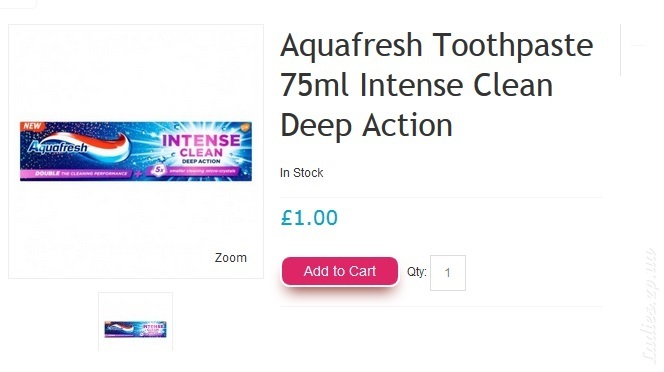This screenshot has width=664, height=372.
Task: Focus the Qty quantity input field
Action: point(448,273)
